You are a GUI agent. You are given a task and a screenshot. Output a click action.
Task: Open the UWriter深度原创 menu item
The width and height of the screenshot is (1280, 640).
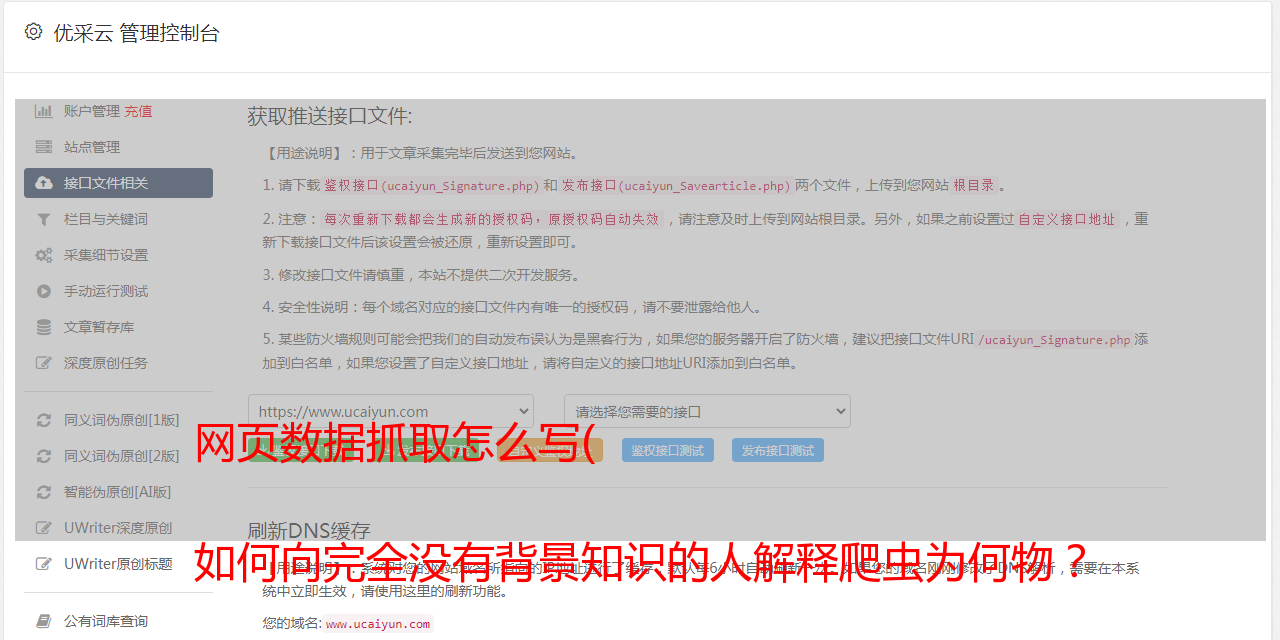[118, 528]
